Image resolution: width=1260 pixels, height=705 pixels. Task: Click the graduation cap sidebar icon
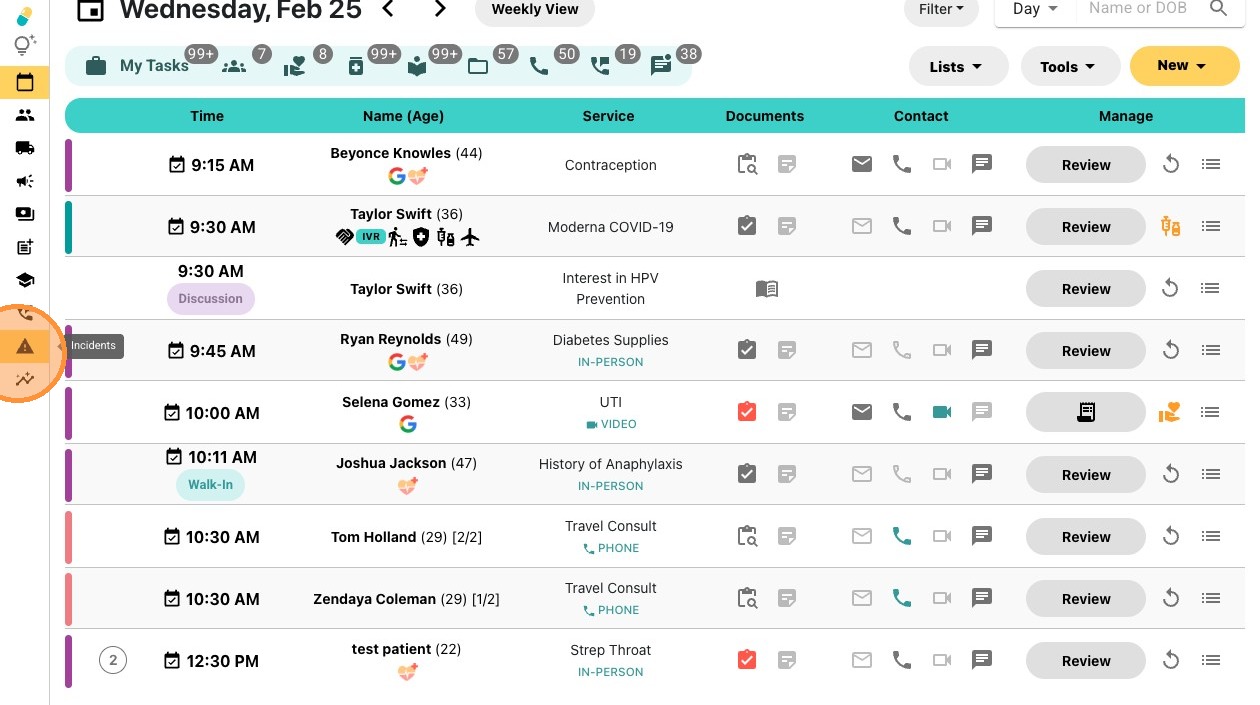[25, 280]
